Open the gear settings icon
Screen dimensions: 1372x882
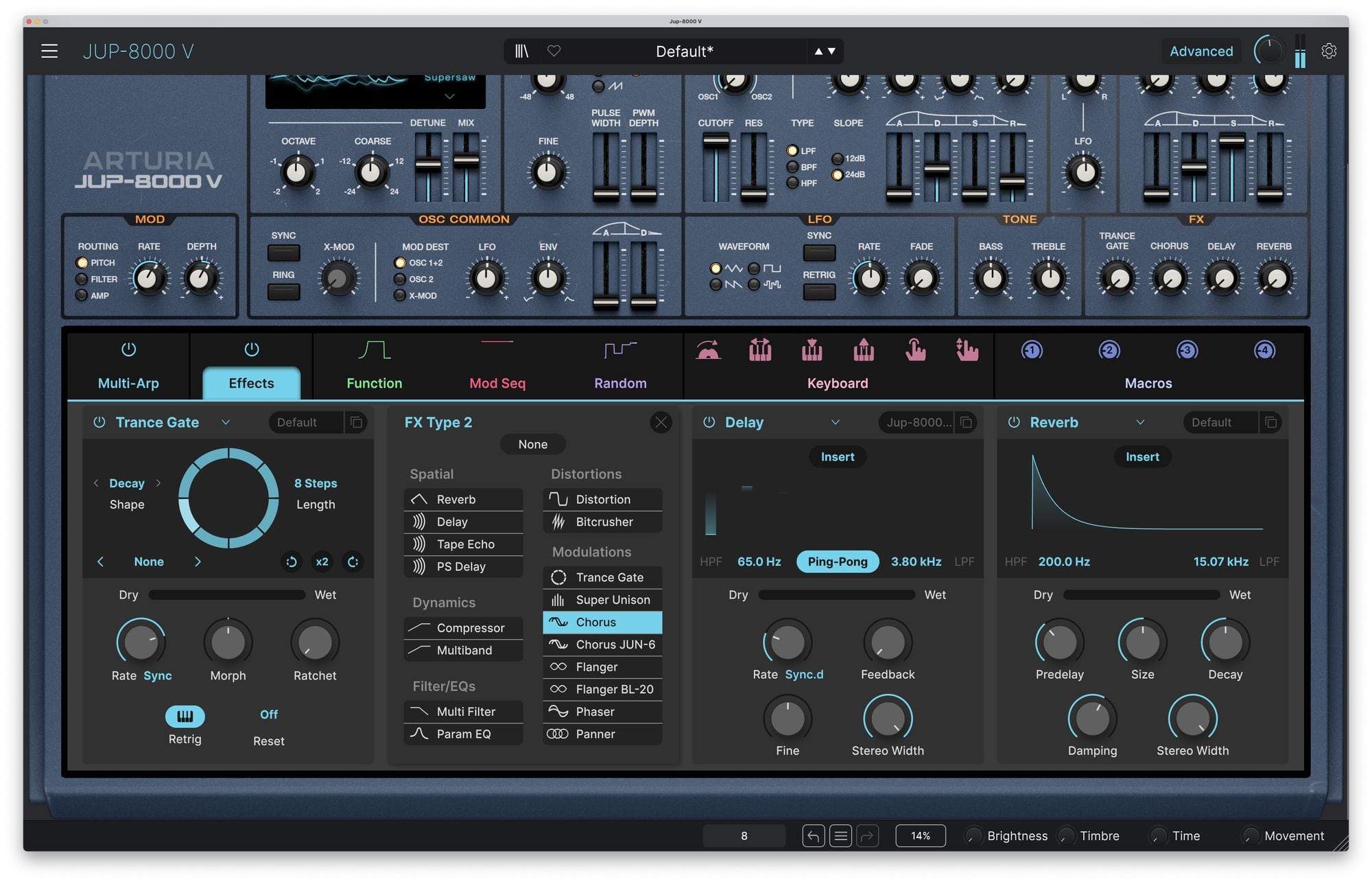click(1328, 51)
